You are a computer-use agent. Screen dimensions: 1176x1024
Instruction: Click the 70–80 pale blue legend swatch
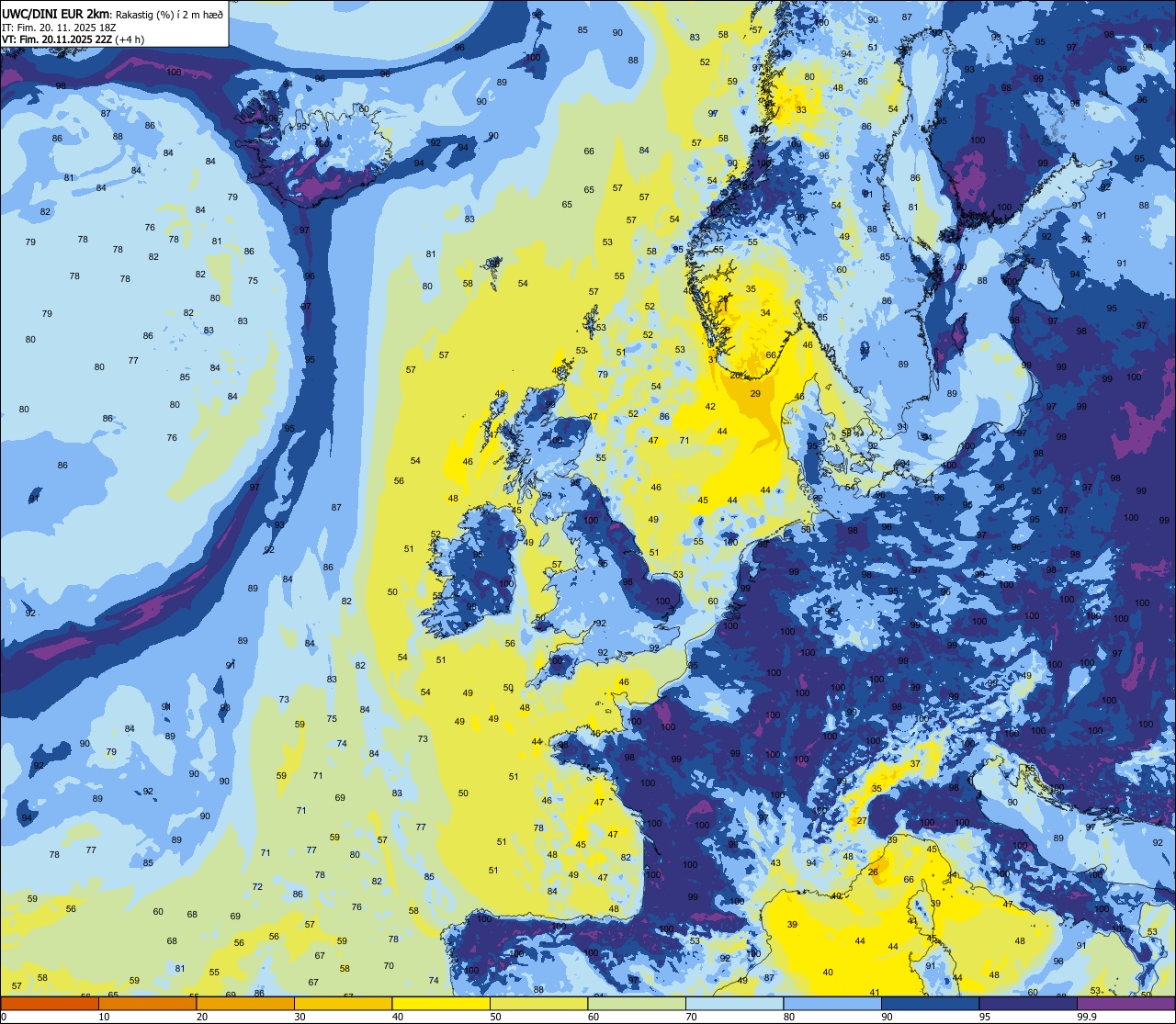734,1003
